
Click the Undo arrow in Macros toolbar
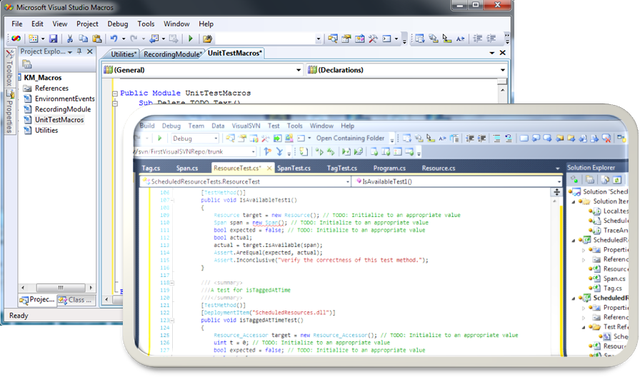coord(114,39)
